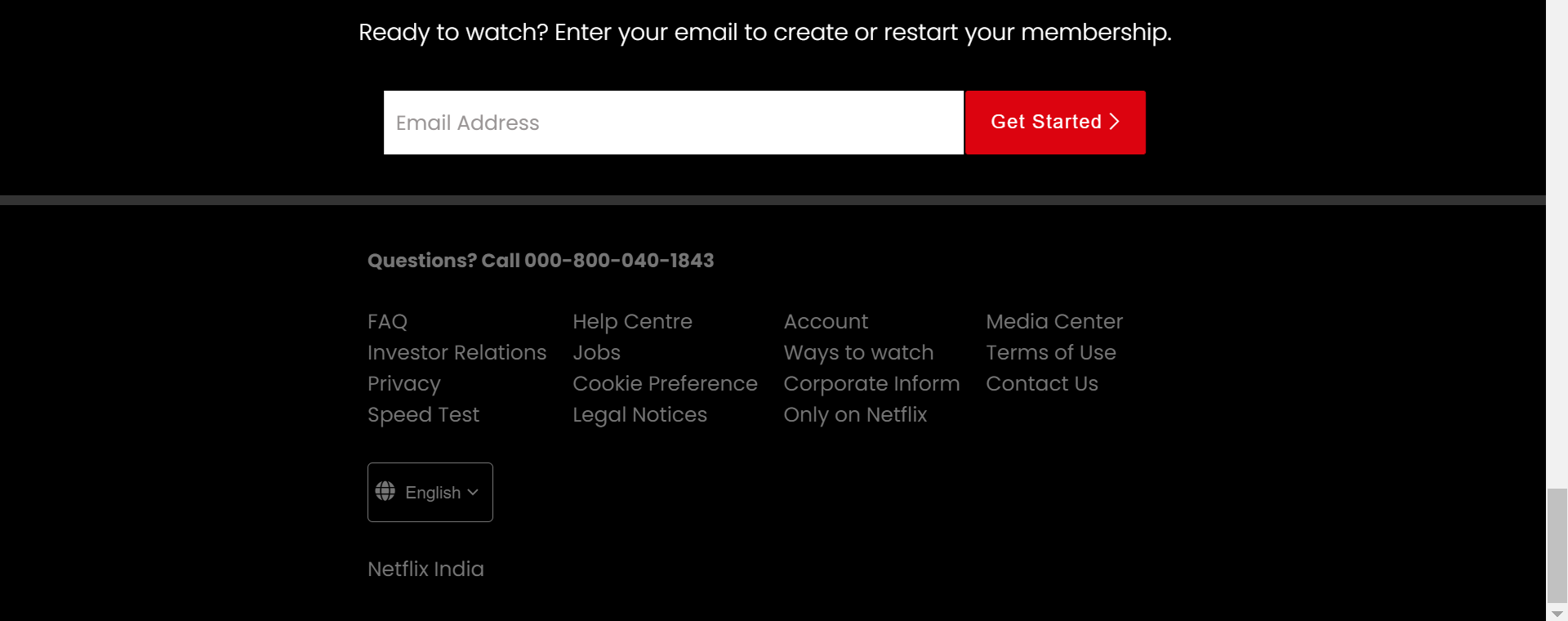Viewport: 1568px width, 621px height.
Task: Open Ways to watch
Action: point(858,352)
